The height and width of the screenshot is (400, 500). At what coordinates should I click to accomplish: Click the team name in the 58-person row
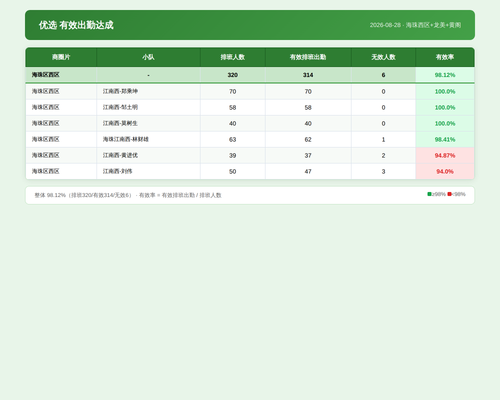pos(120,107)
